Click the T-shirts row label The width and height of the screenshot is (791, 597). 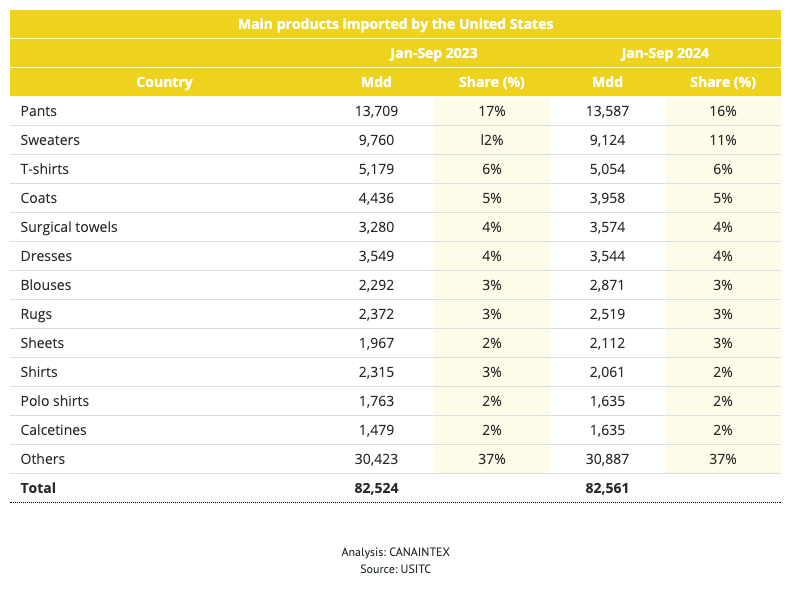pos(44,169)
